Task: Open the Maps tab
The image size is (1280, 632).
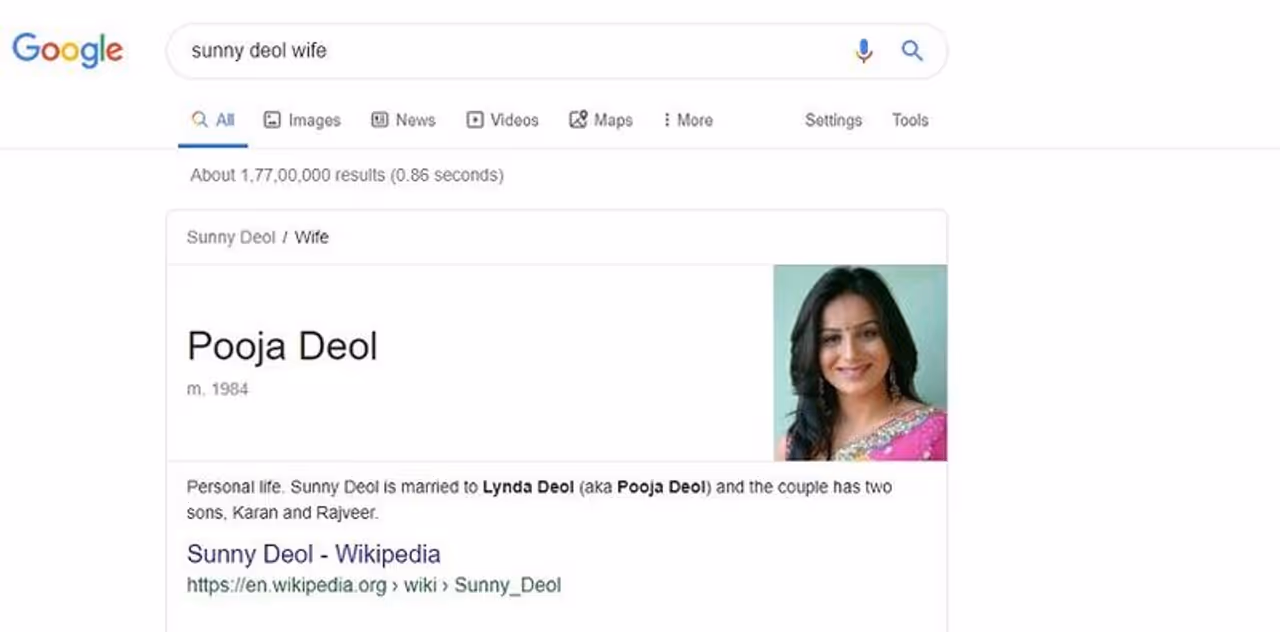Action: [x=601, y=120]
